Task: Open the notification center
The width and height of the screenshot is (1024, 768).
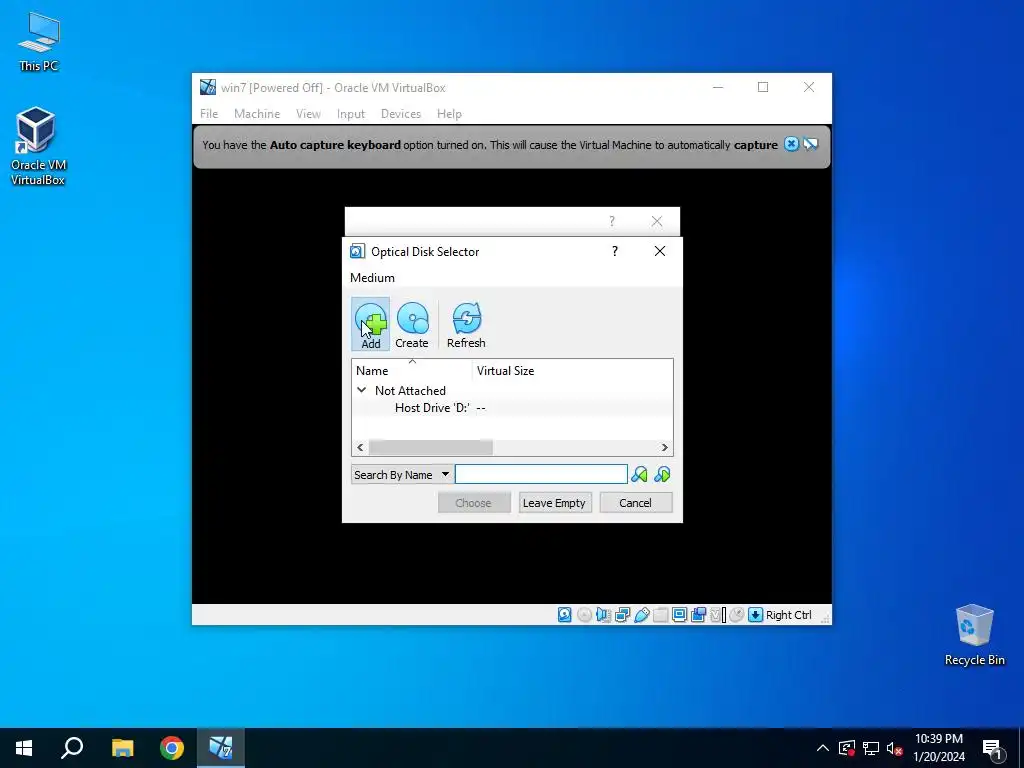Action: [992, 749]
